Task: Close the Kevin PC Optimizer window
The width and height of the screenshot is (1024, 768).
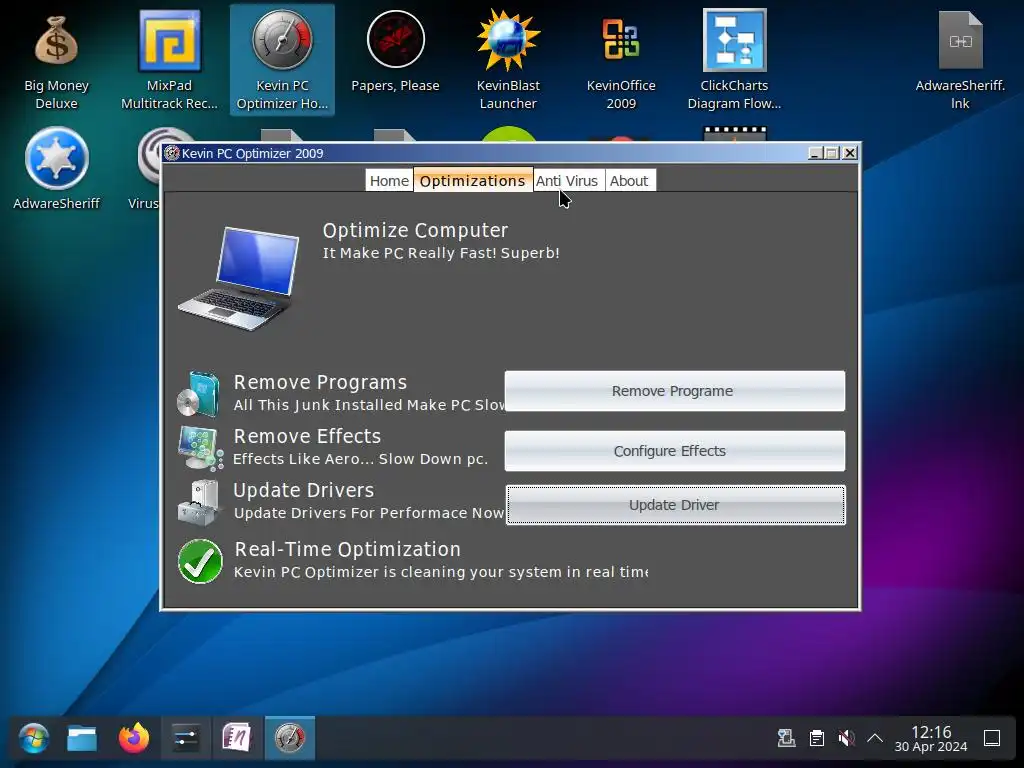Action: tap(850, 153)
